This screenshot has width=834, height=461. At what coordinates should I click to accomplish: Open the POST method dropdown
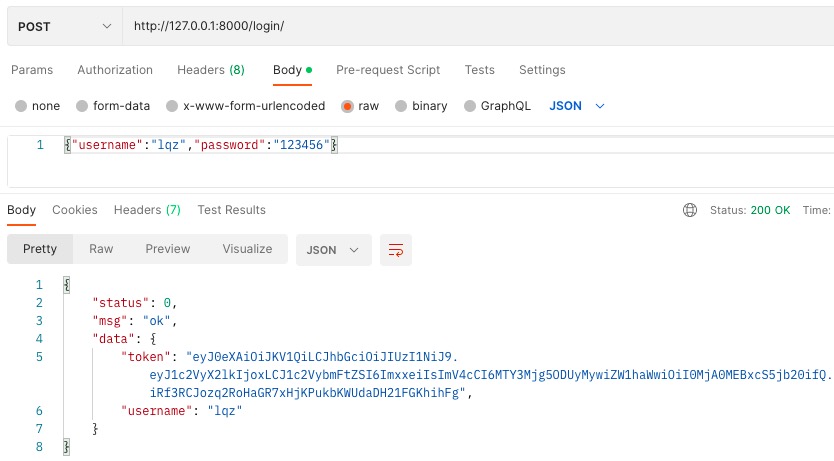[x=64, y=25]
